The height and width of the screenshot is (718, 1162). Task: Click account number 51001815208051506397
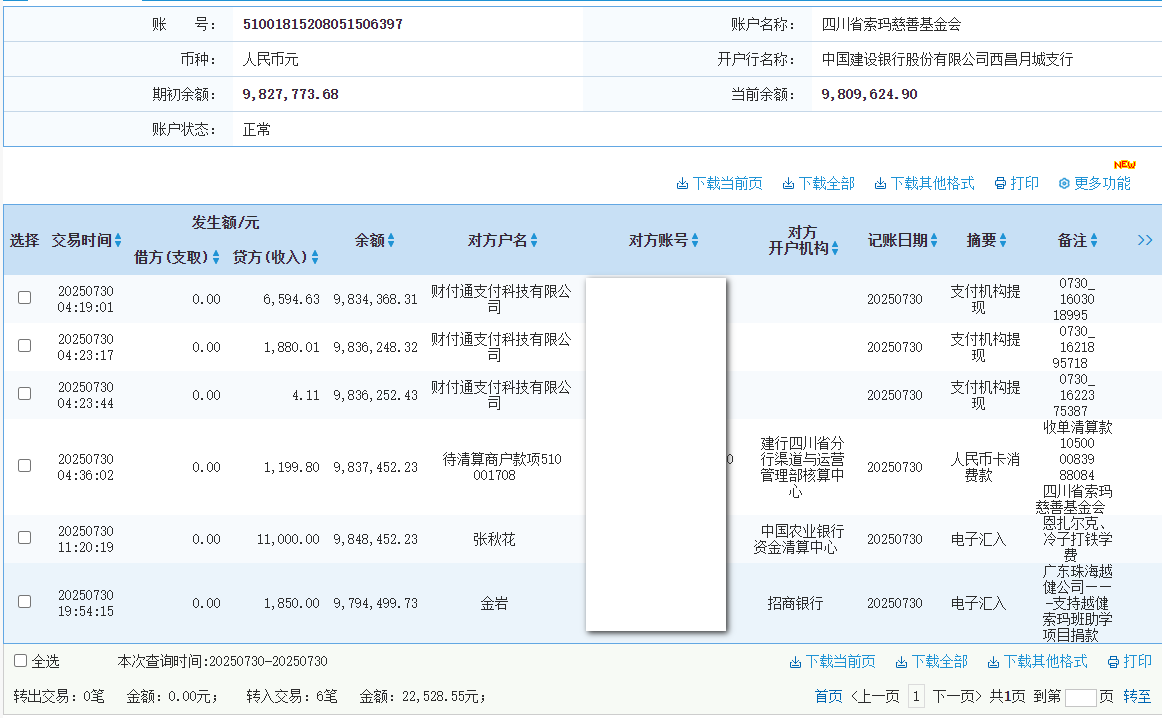pyautogui.click(x=322, y=24)
